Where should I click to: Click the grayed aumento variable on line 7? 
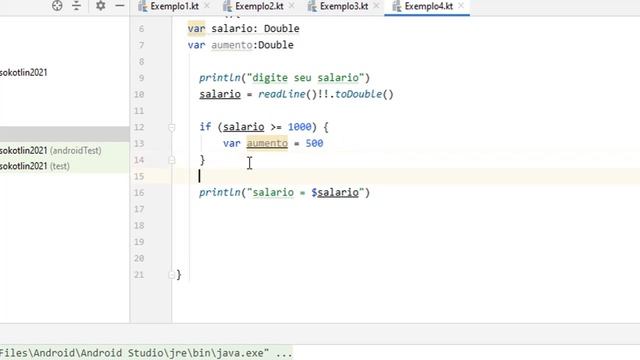point(232,45)
